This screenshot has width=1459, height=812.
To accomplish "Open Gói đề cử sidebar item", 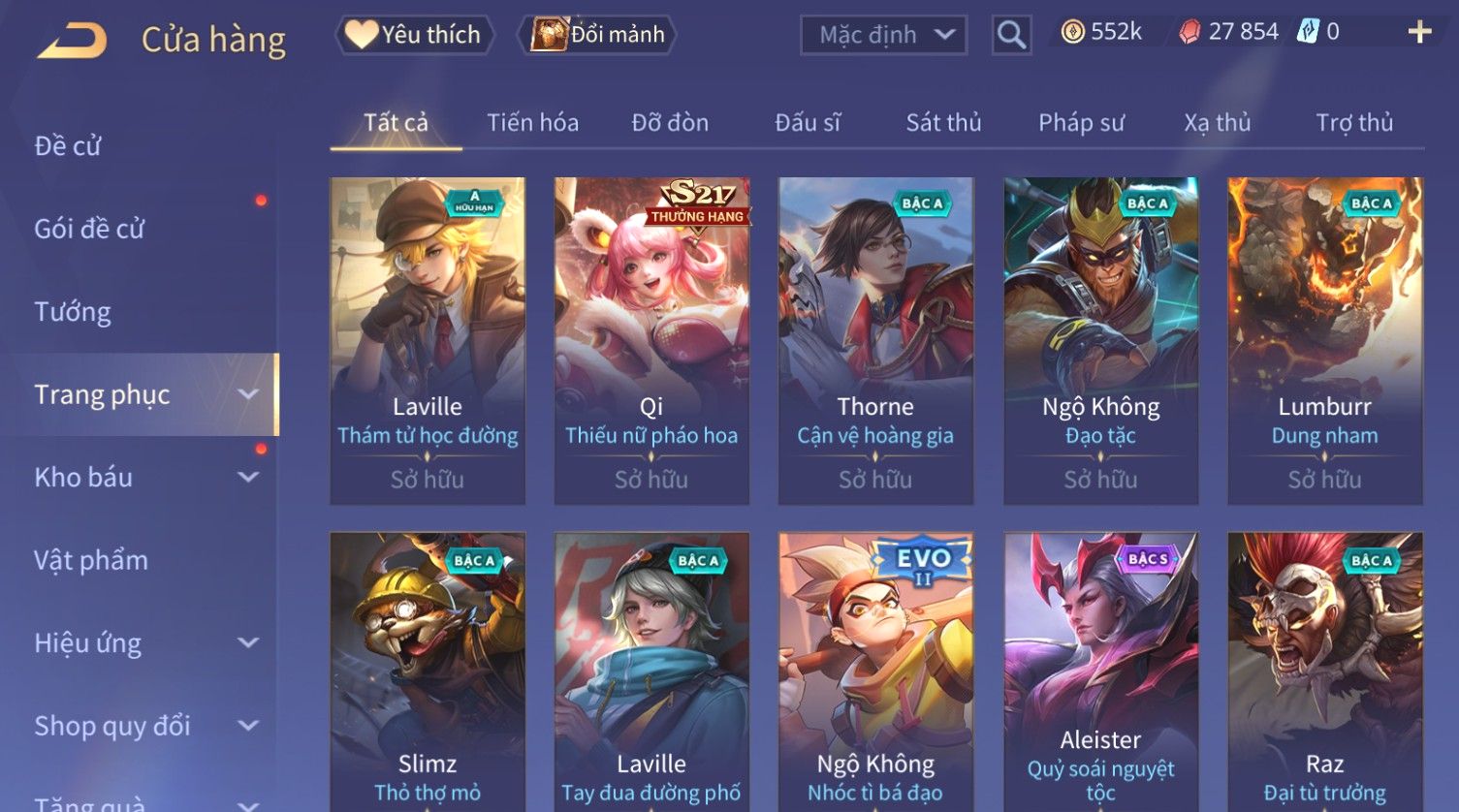I will (89, 230).
